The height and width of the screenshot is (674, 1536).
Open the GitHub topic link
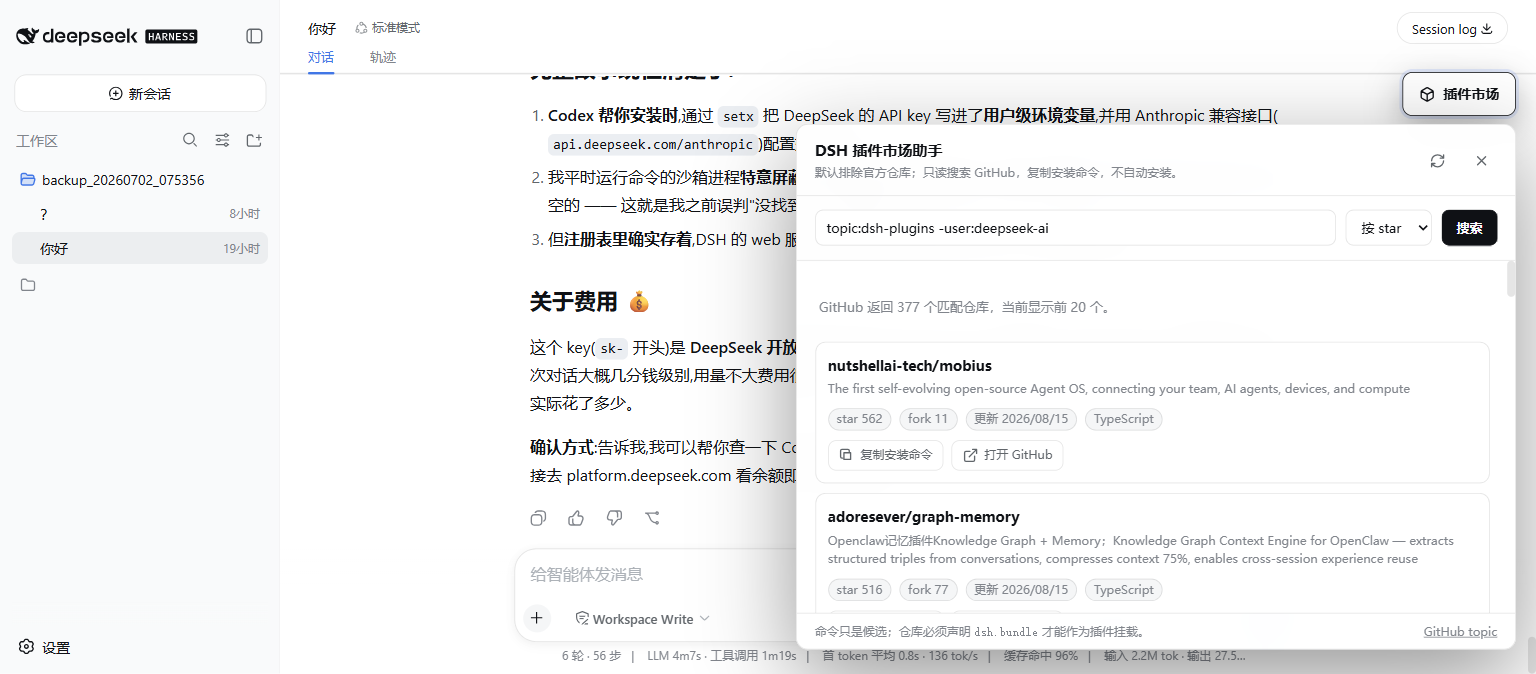(x=1460, y=631)
